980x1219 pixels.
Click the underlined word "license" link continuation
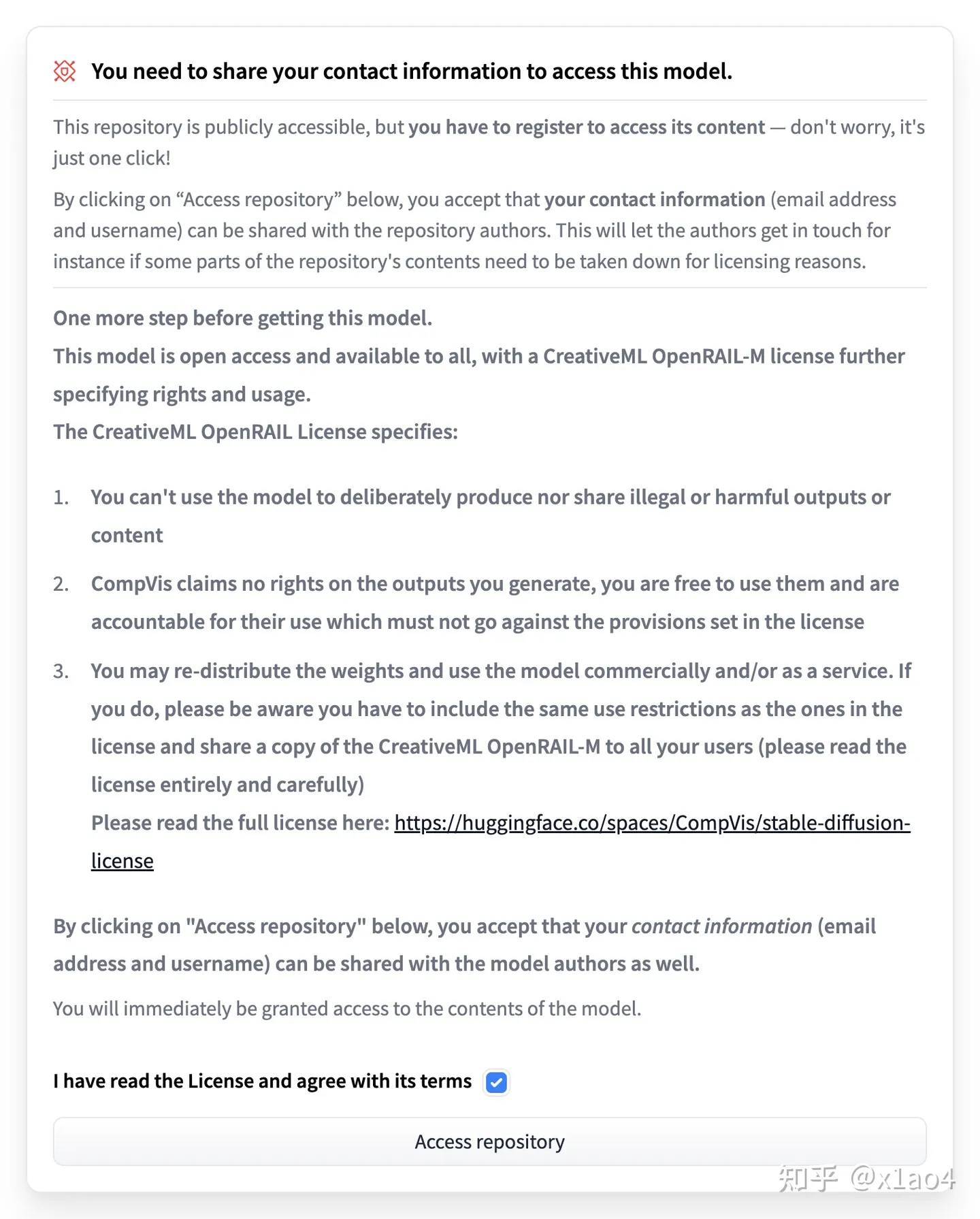122,861
